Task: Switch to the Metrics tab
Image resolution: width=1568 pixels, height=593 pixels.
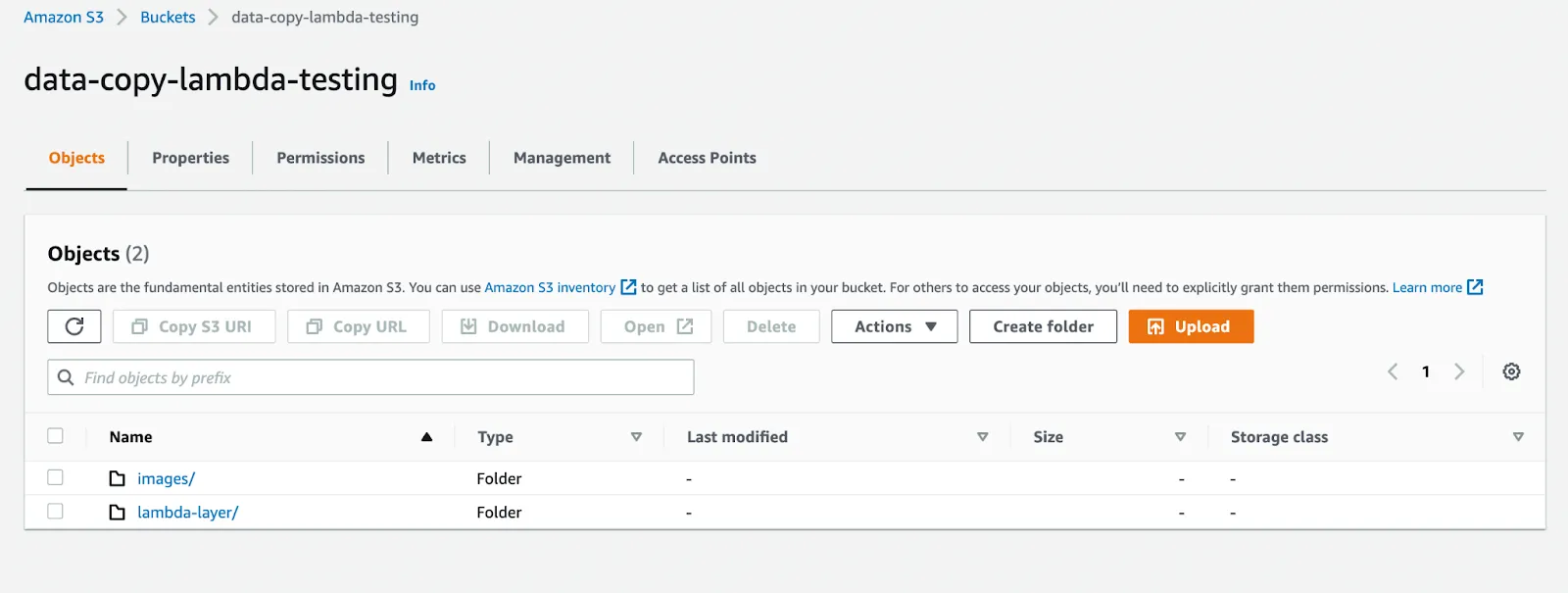Action: tap(439, 158)
